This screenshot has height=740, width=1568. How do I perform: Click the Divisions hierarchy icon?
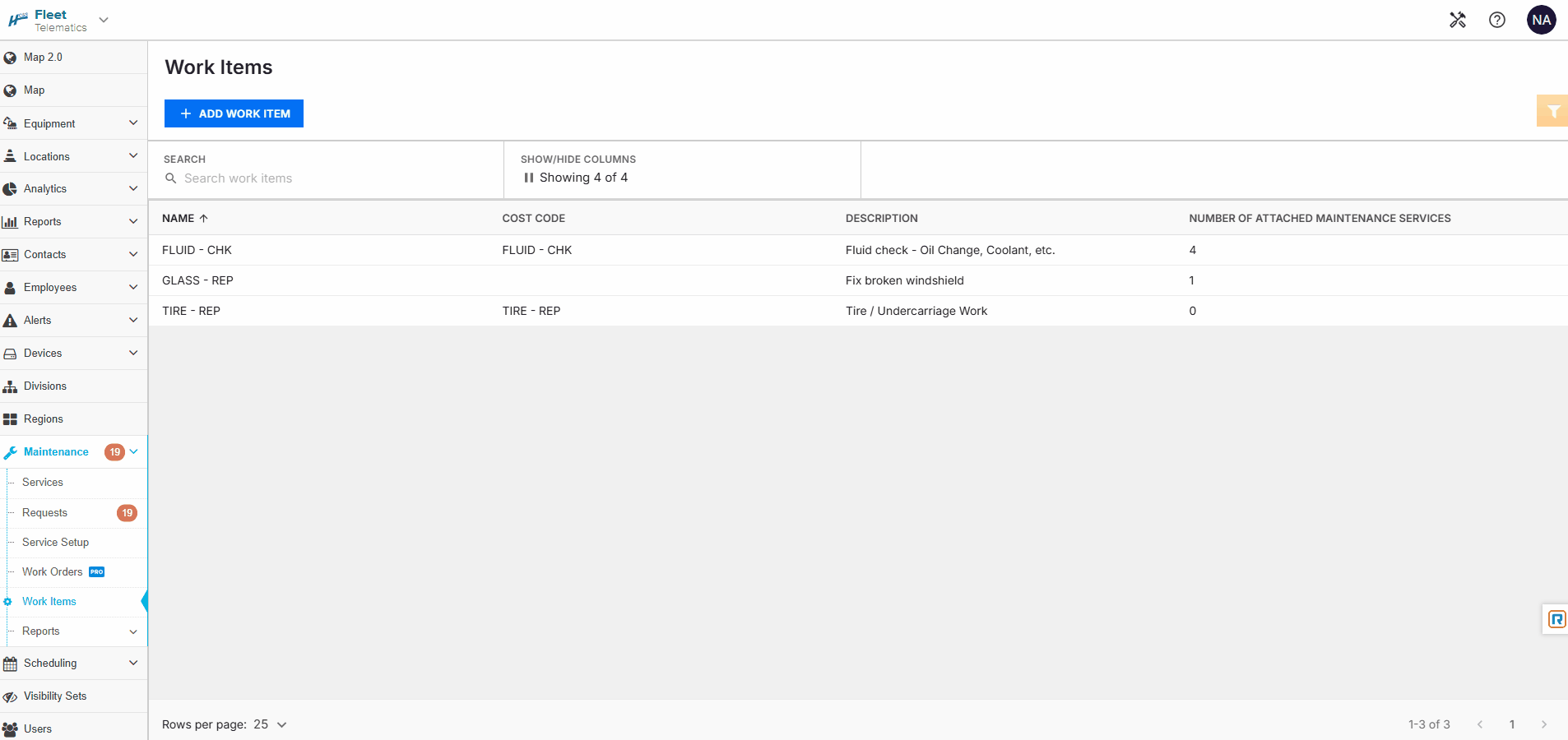(x=10, y=386)
